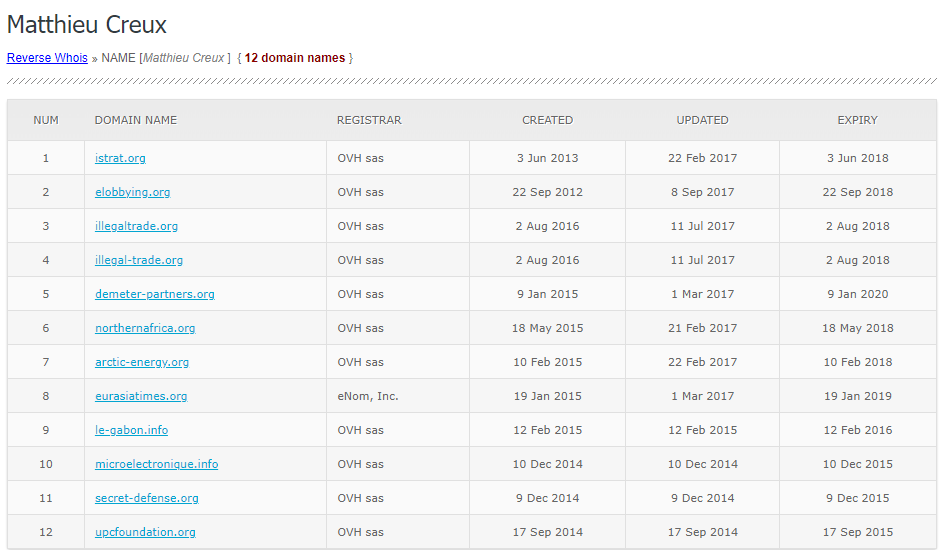Click the northernafrica.org link
The height and width of the screenshot is (550, 945).
point(145,328)
